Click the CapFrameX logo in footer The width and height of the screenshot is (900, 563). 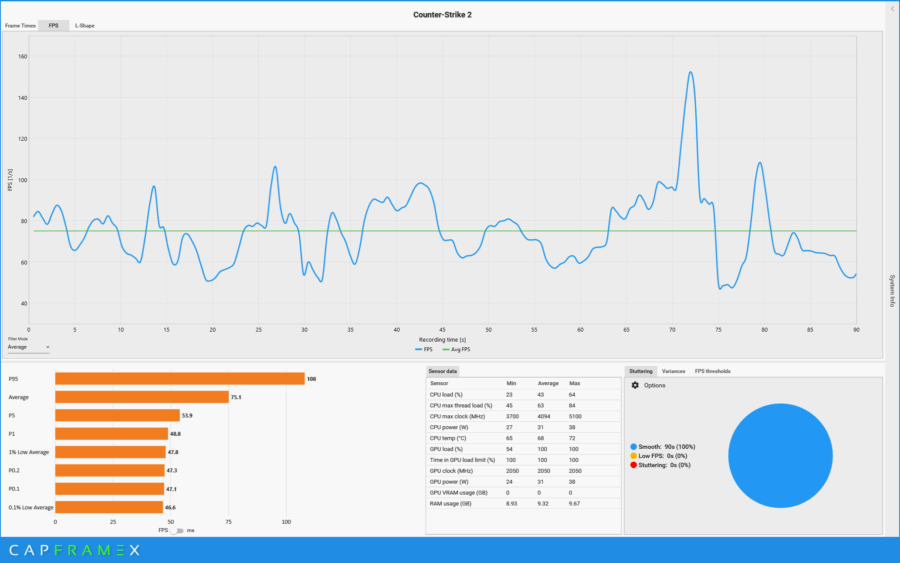74,550
